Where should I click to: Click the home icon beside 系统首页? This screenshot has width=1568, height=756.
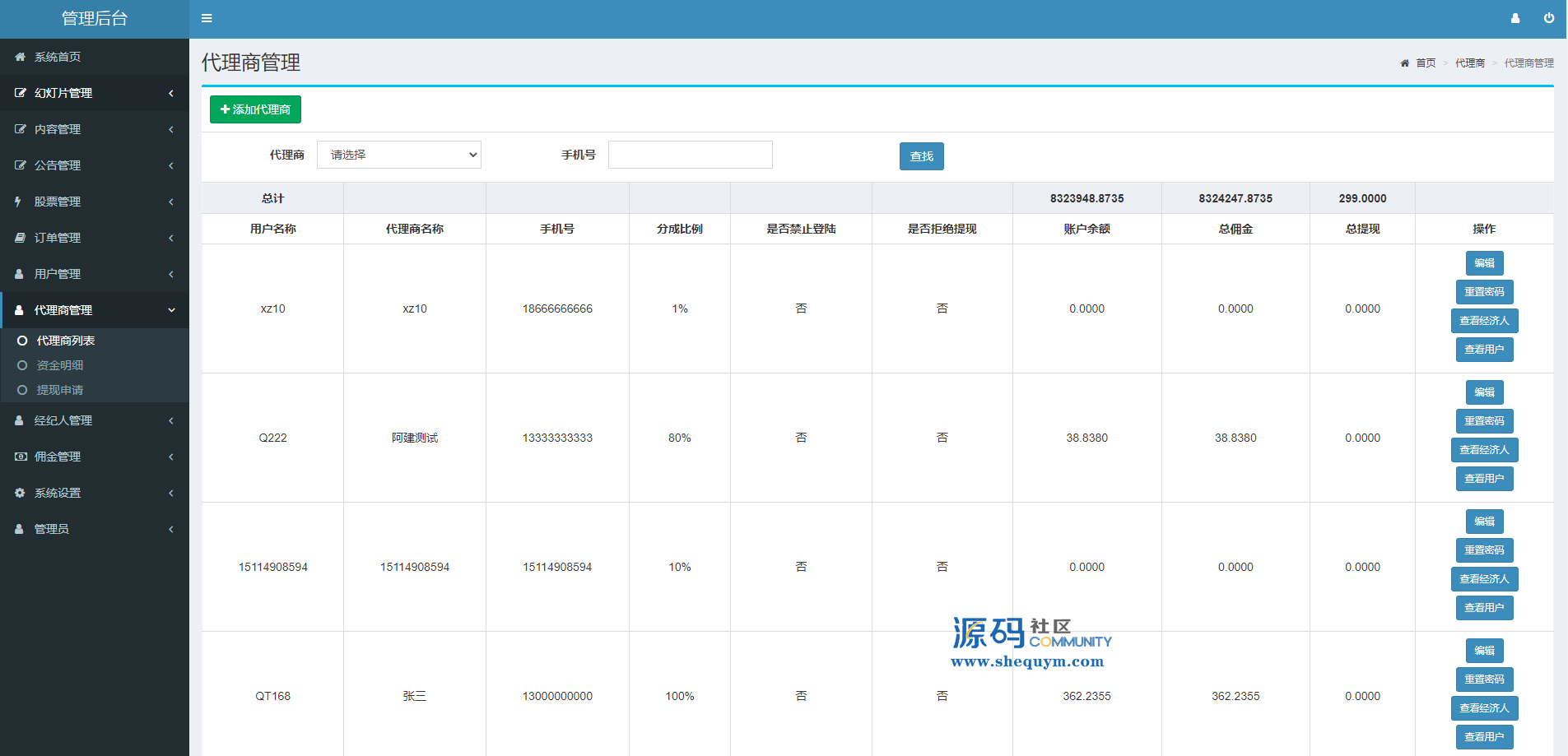tap(20, 57)
